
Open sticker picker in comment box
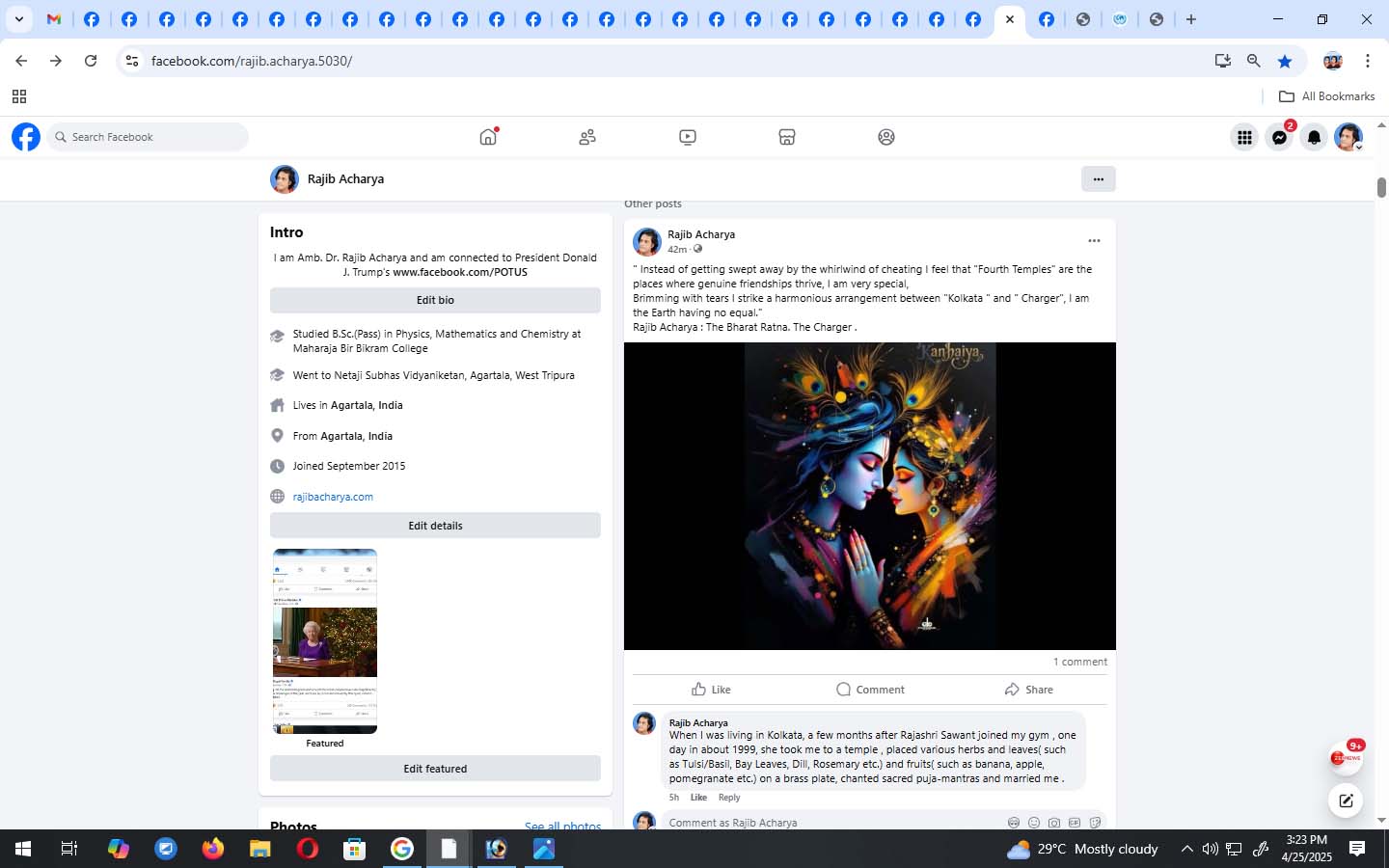[x=1095, y=823]
